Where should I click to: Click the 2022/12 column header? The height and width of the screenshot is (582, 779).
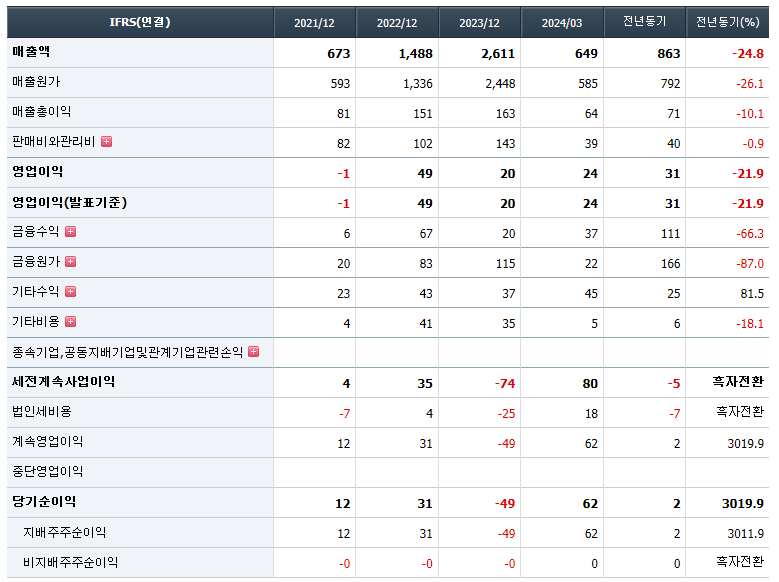click(x=397, y=22)
